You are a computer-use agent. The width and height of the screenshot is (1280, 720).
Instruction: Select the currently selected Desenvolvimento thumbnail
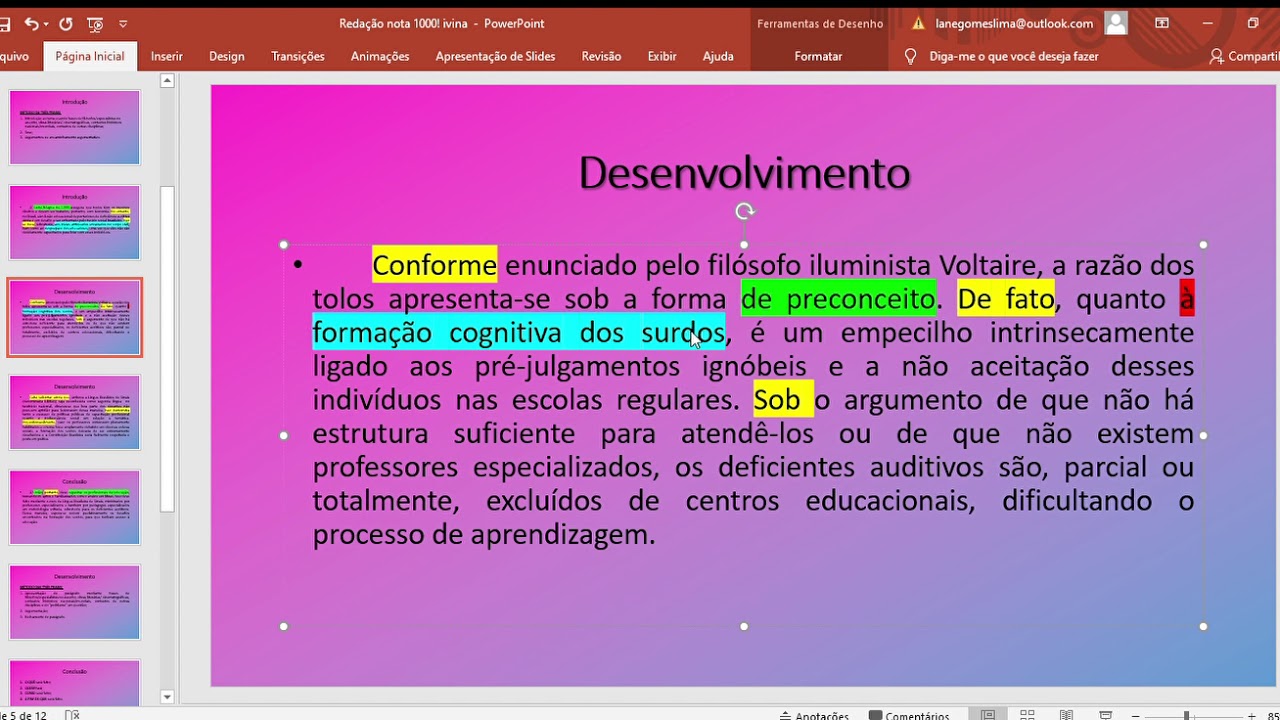[75, 317]
